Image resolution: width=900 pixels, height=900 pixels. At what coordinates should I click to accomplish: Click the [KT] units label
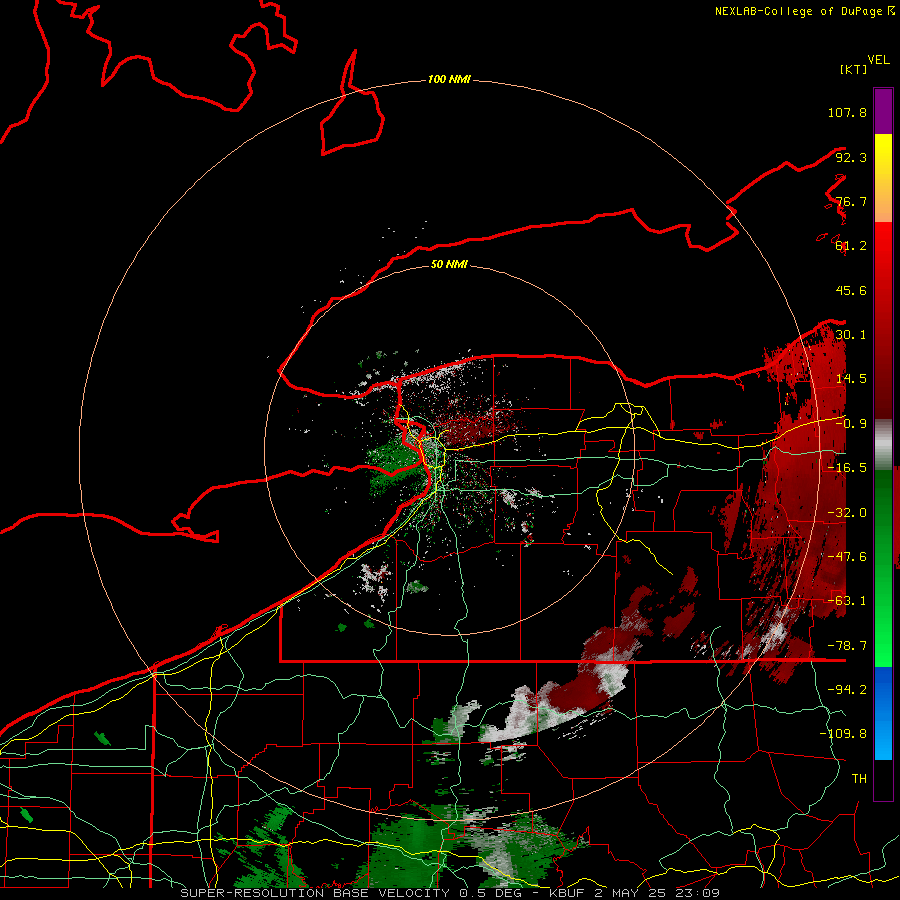click(x=853, y=69)
